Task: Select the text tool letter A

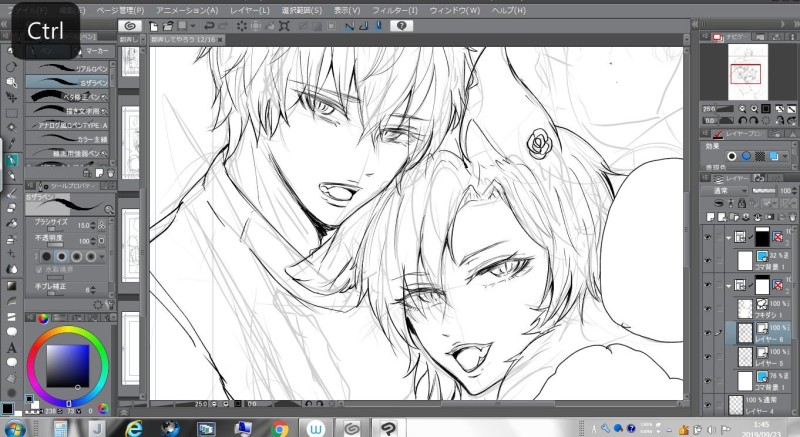Action: pos(11,348)
